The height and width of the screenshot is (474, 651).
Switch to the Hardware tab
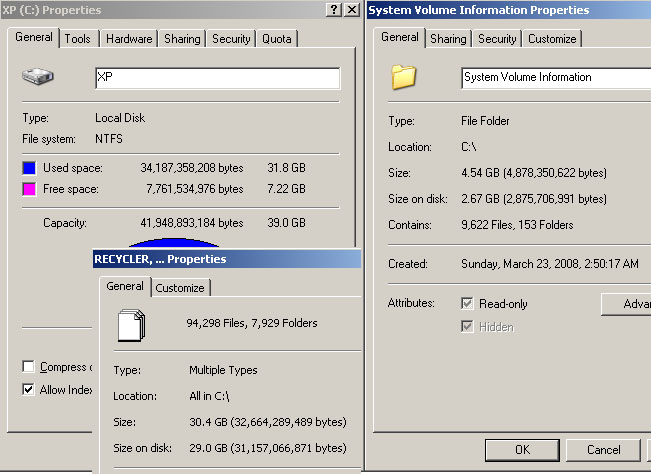[x=129, y=39]
